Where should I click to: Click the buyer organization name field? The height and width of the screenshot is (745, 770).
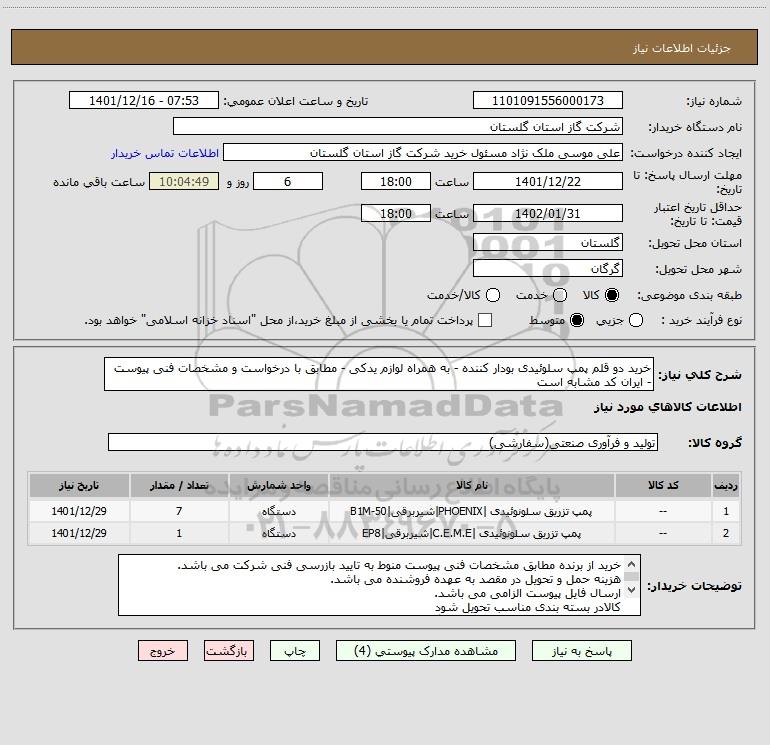coord(398,126)
